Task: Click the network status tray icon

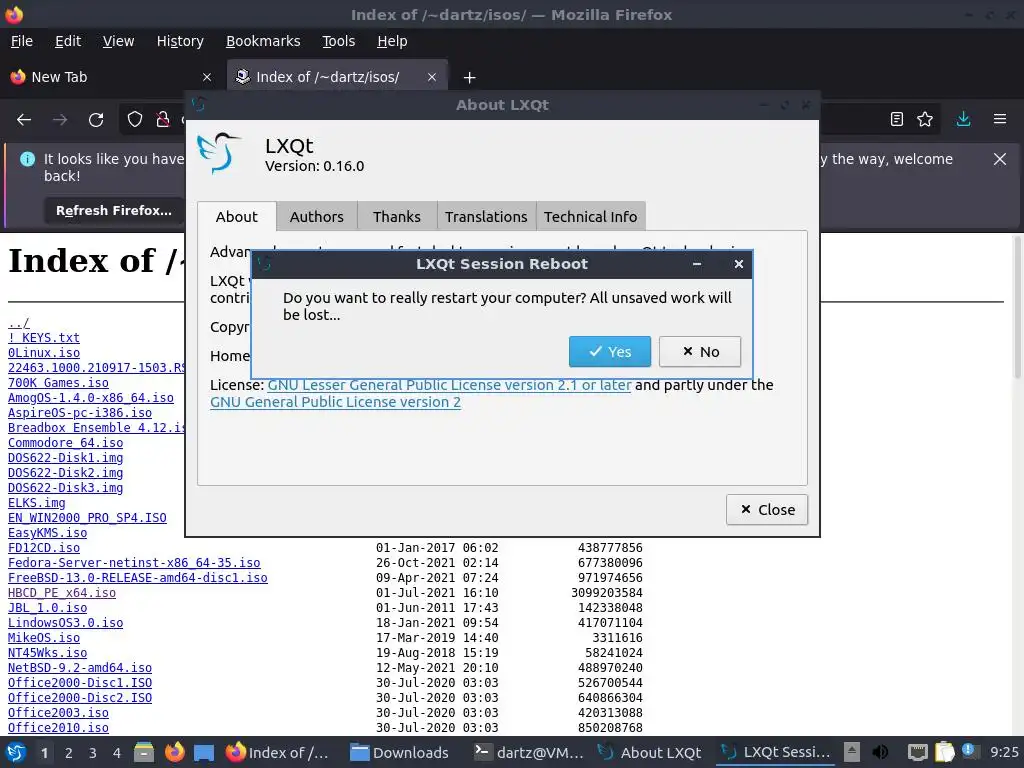Action: coord(918,752)
